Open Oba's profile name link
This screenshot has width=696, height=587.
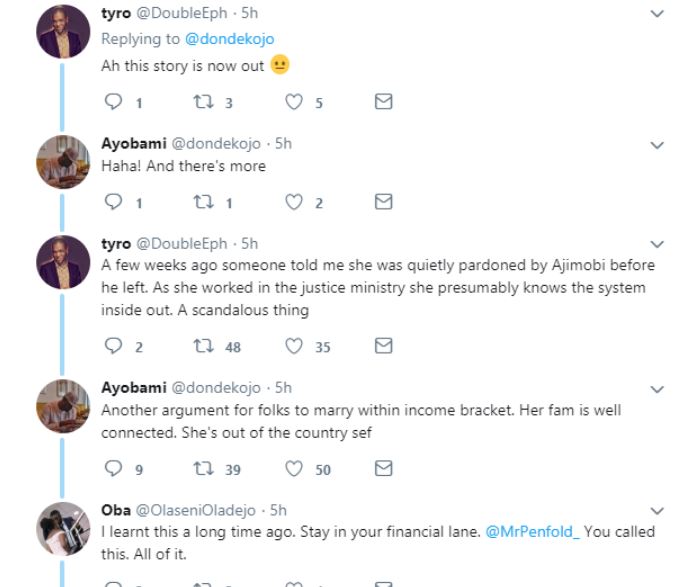coord(115,510)
